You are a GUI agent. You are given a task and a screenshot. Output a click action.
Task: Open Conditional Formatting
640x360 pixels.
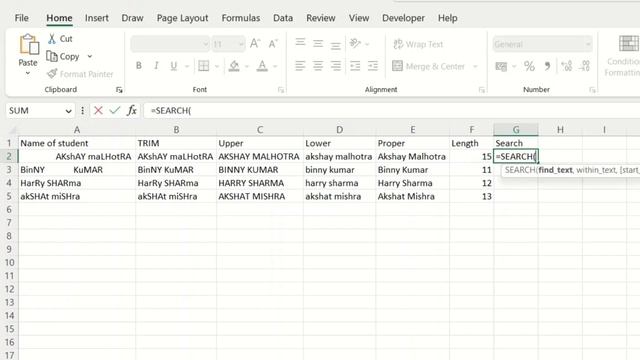[x=622, y=56]
